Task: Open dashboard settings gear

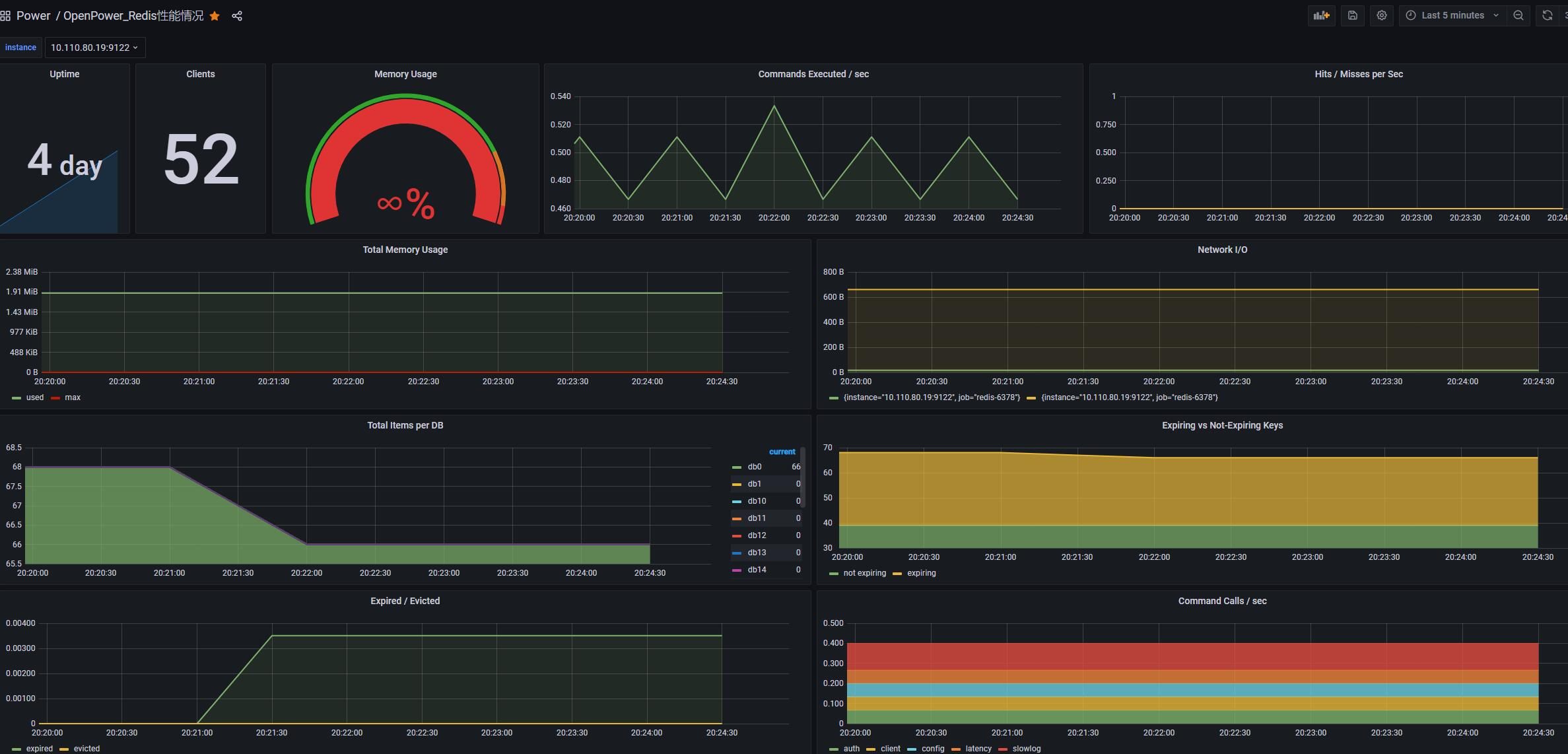Action: point(1381,15)
